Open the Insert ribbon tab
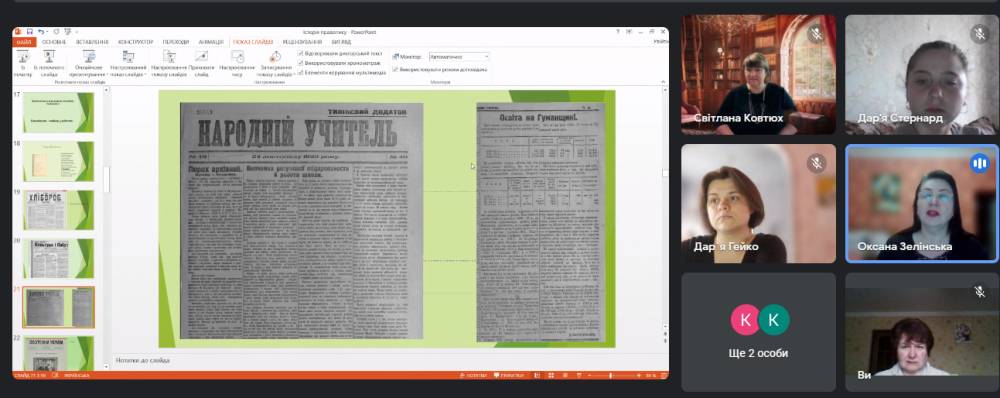1000x398 pixels. click(92, 42)
